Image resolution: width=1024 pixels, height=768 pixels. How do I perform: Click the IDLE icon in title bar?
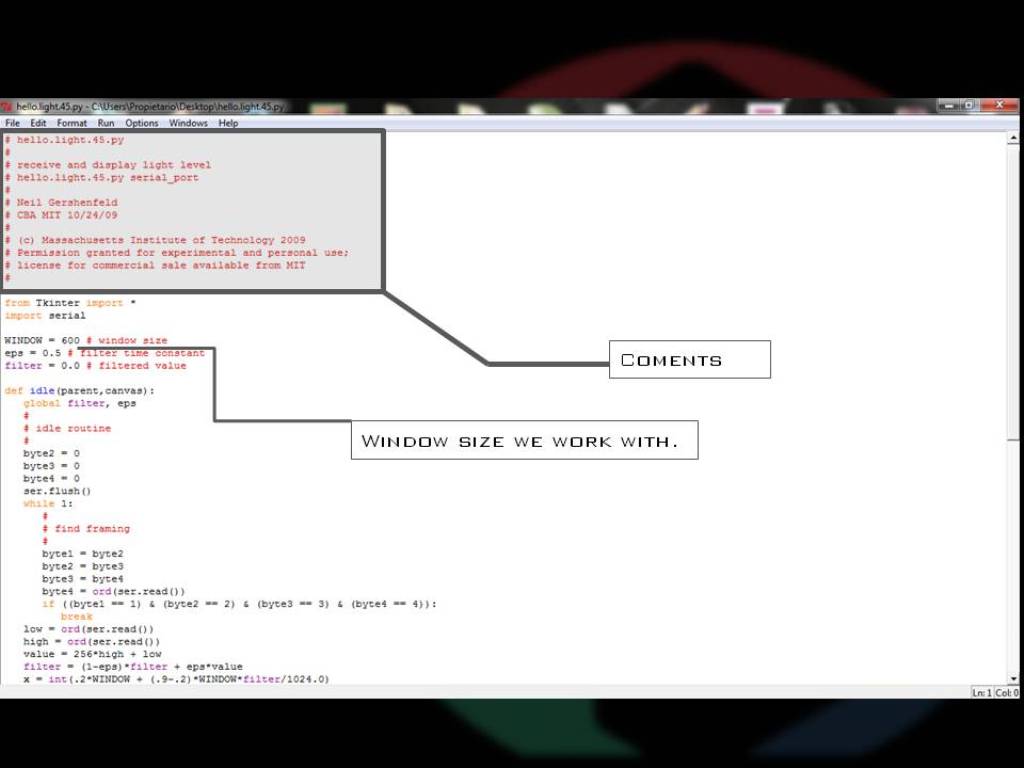coord(7,106)
